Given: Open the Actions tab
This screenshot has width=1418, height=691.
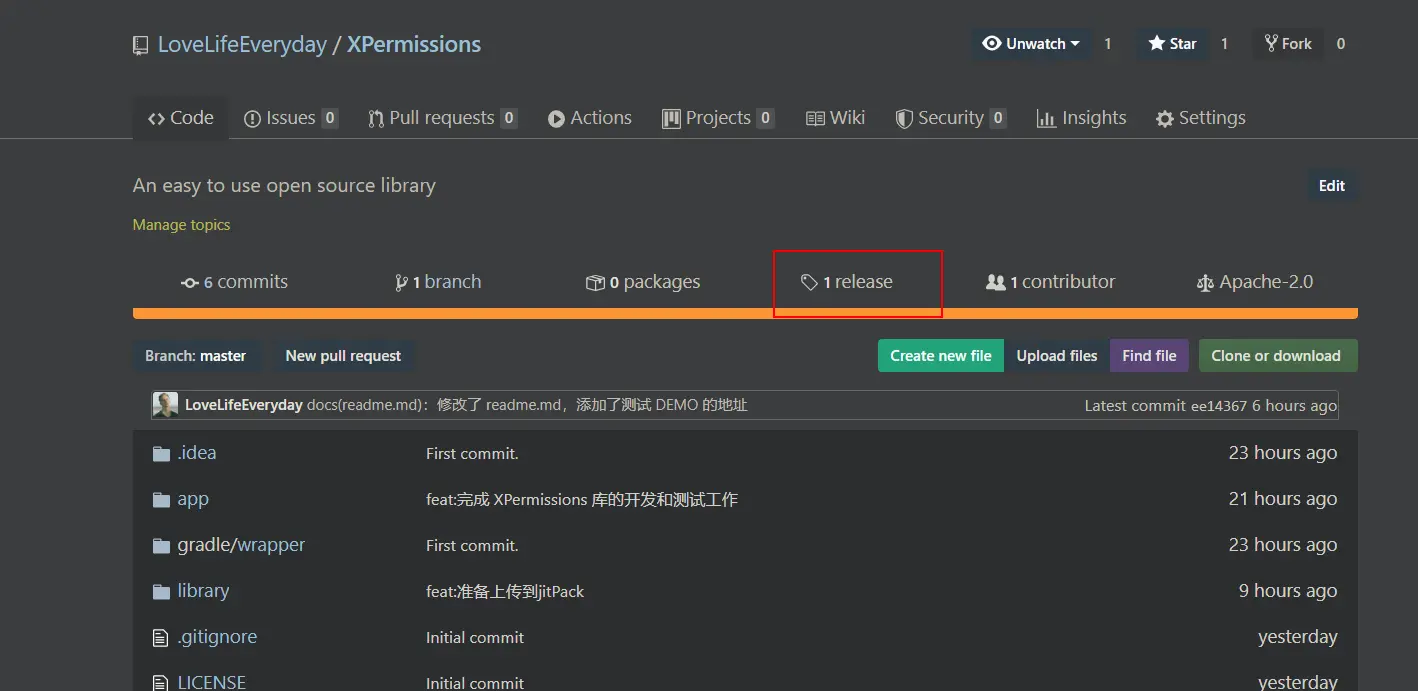Looking at the screenshot, I should coord(590,118).
